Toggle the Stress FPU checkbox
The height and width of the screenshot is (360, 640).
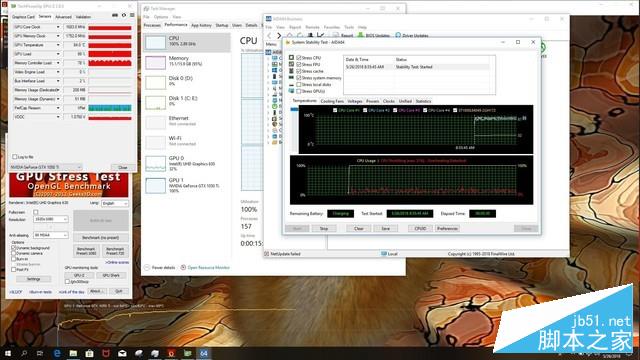click(x=299, y=64)
